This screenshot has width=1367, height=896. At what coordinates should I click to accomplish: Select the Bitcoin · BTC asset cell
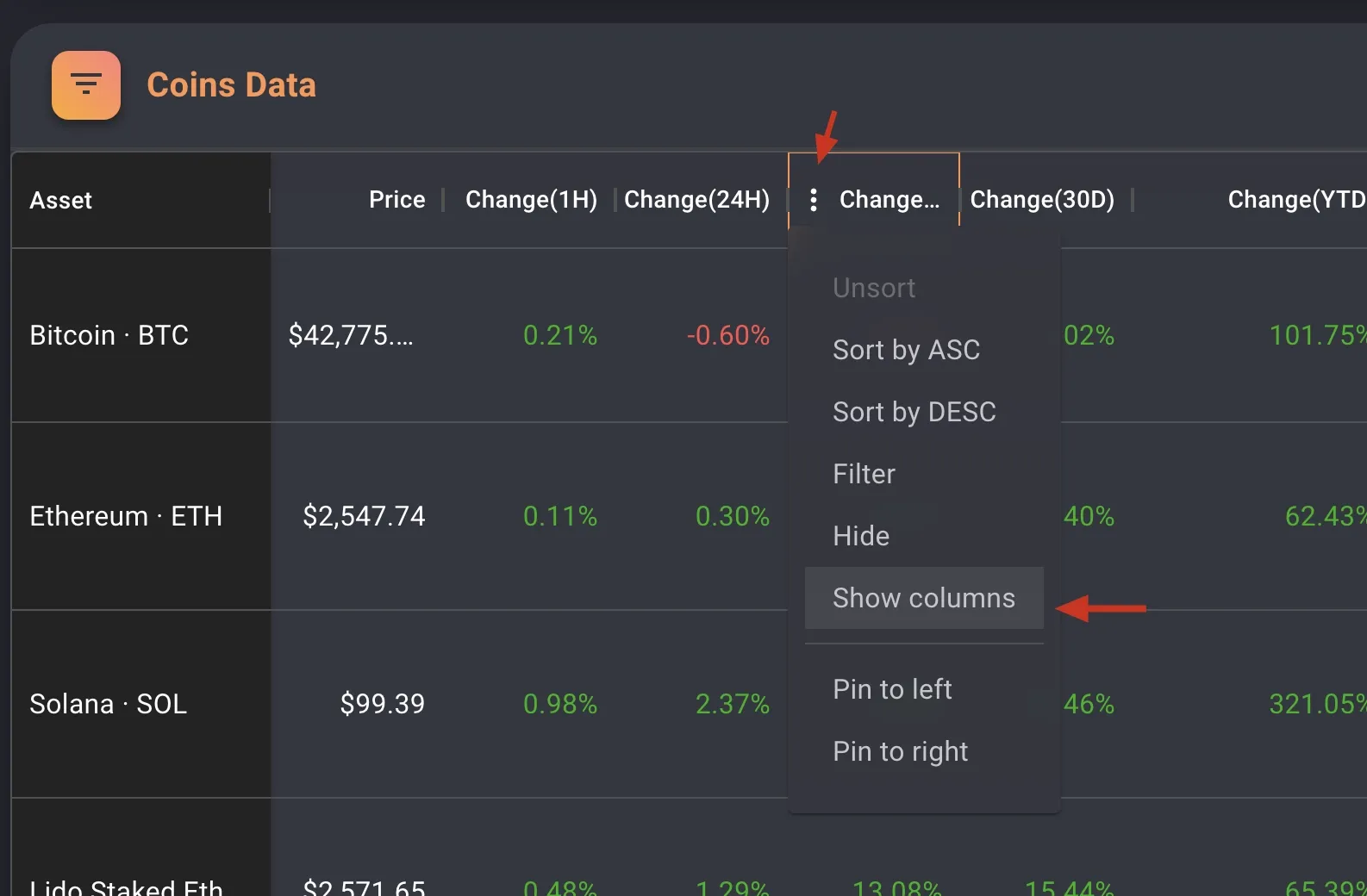pos(141,335)
